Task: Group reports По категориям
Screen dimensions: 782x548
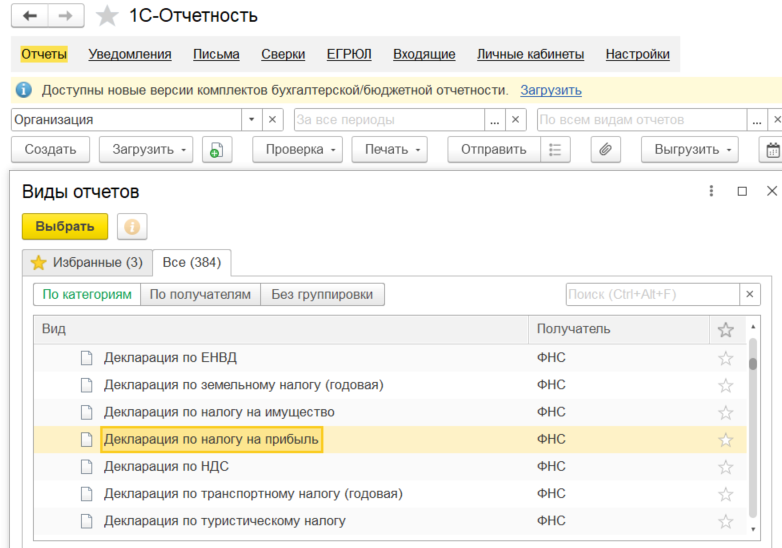Action: pos(87,295)
